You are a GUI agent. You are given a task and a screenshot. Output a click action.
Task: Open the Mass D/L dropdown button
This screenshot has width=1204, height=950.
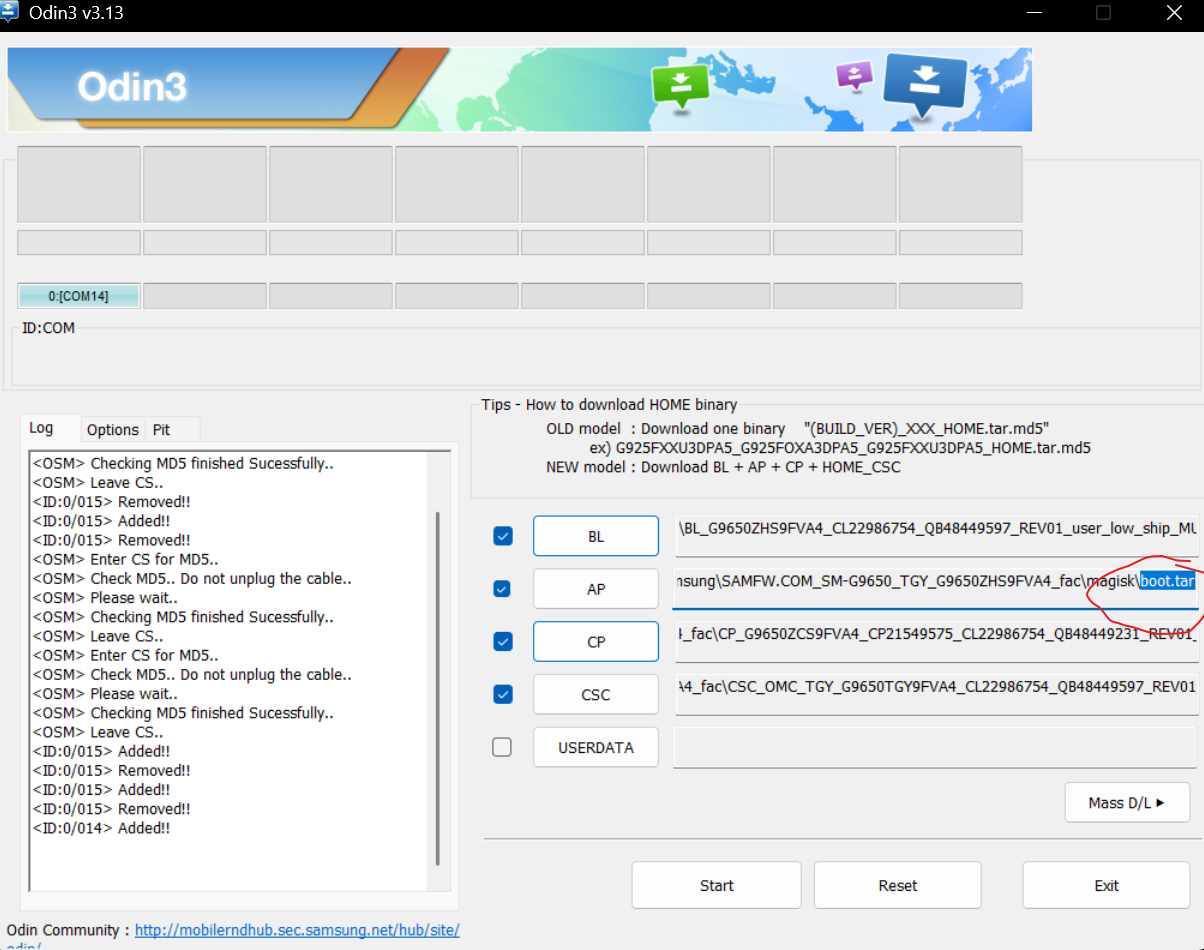click(1127, 802)
